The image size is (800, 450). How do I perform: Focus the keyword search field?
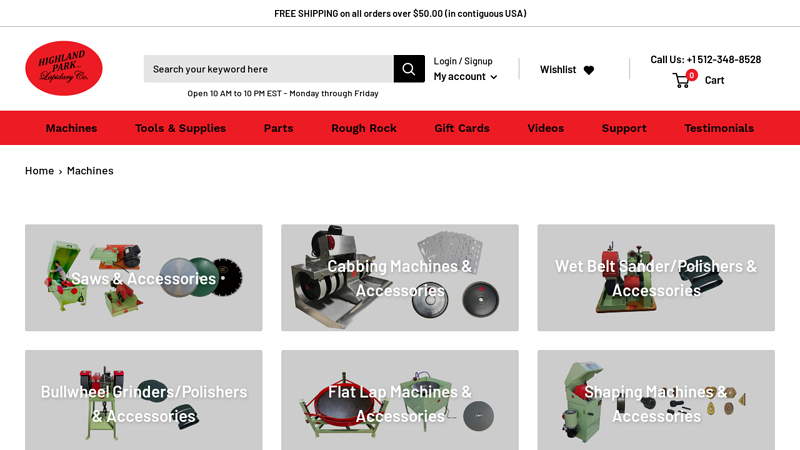click(269, 69)
